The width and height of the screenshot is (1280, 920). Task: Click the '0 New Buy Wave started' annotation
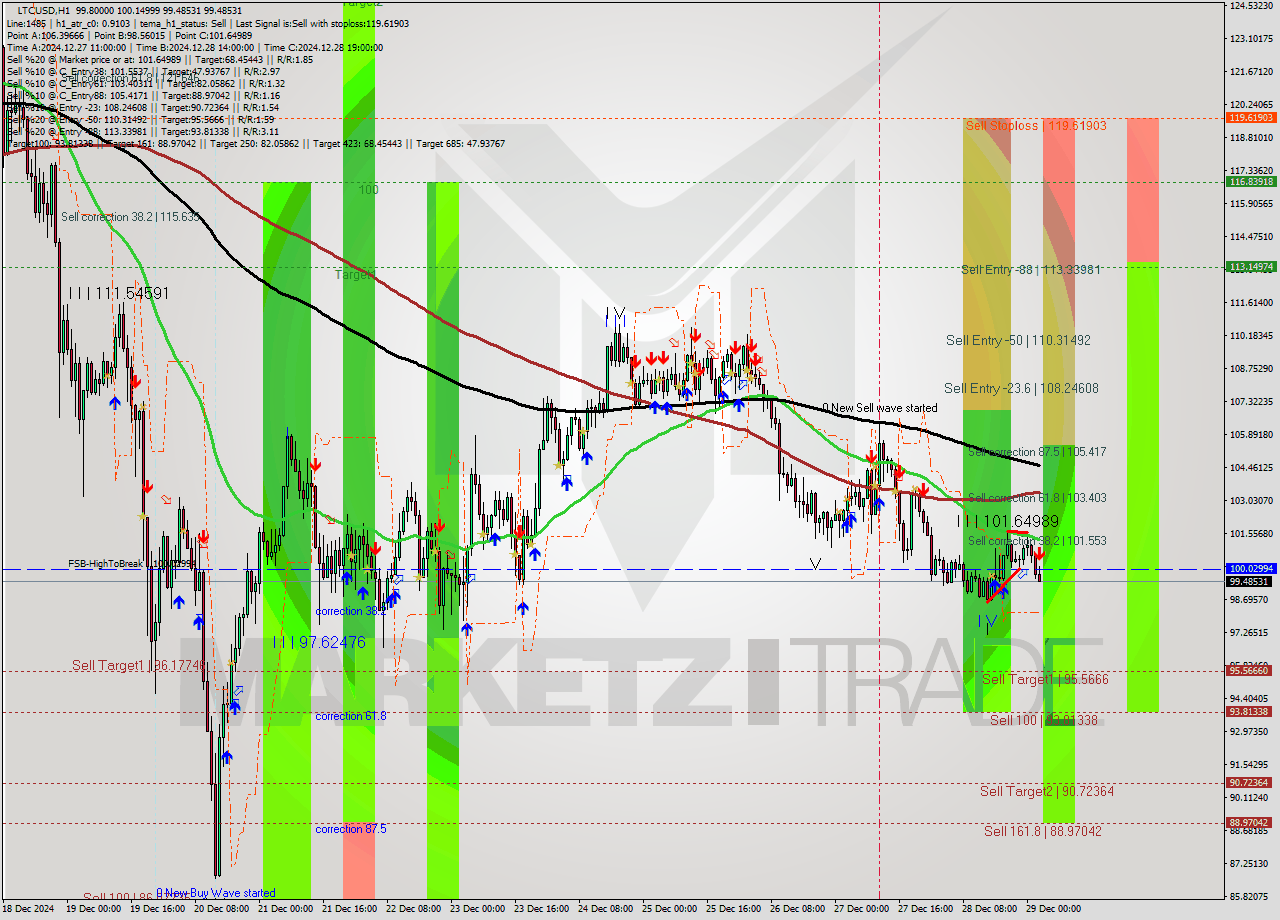tap(215, 893)
